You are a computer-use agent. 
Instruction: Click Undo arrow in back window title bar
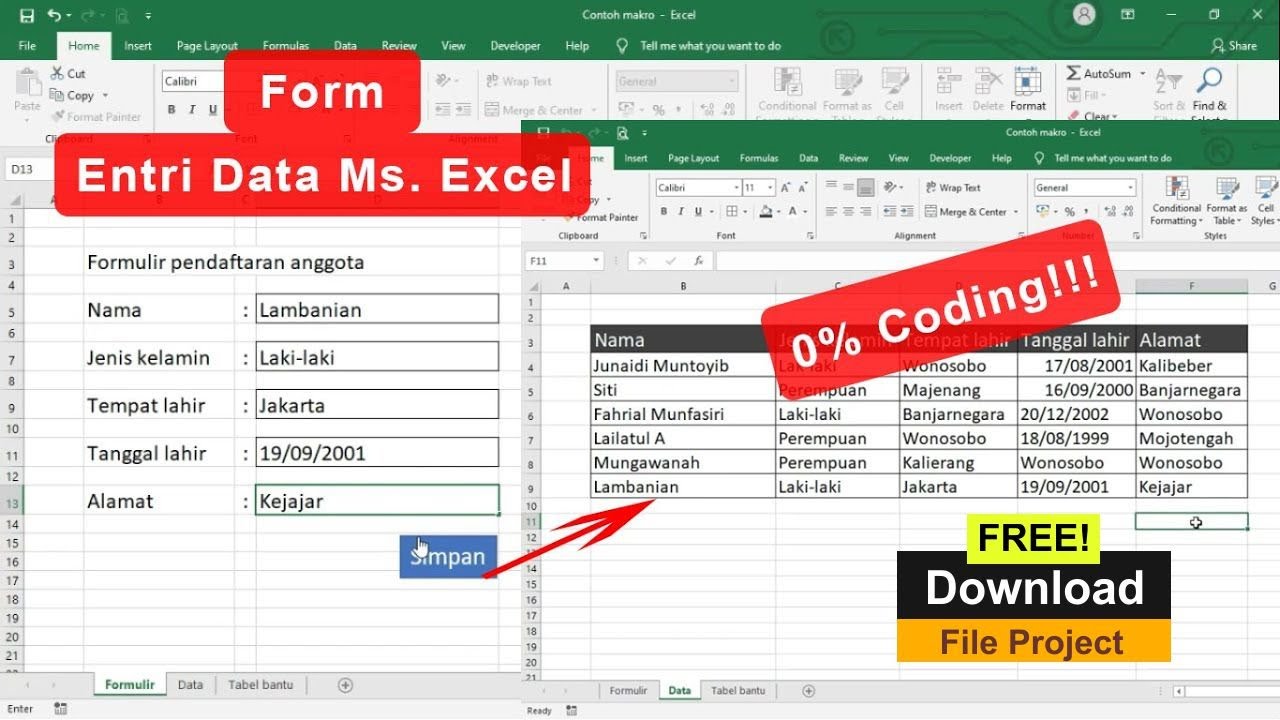[x=54, y=15]
